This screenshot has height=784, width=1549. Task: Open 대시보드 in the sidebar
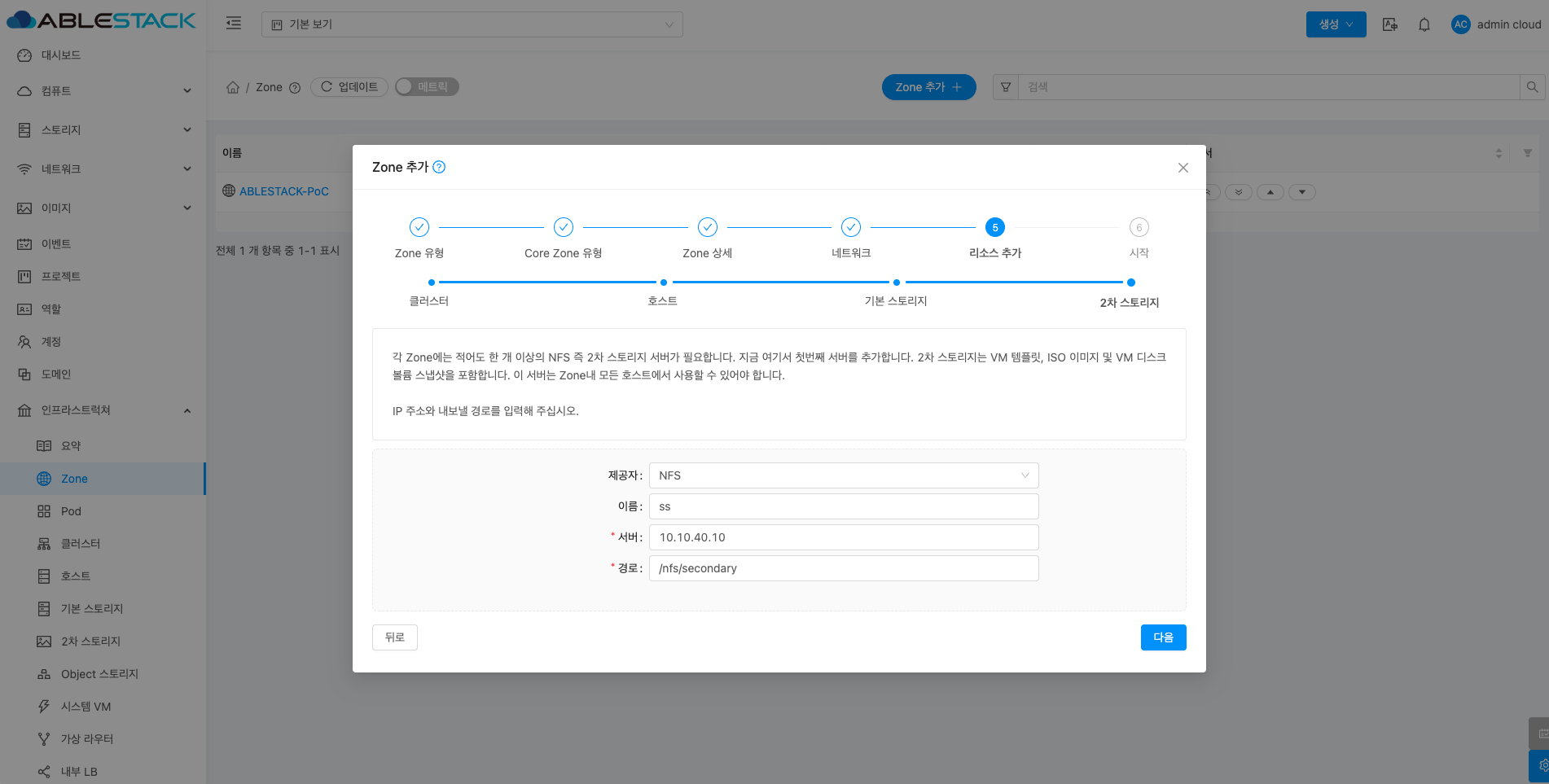click(103, 55)
